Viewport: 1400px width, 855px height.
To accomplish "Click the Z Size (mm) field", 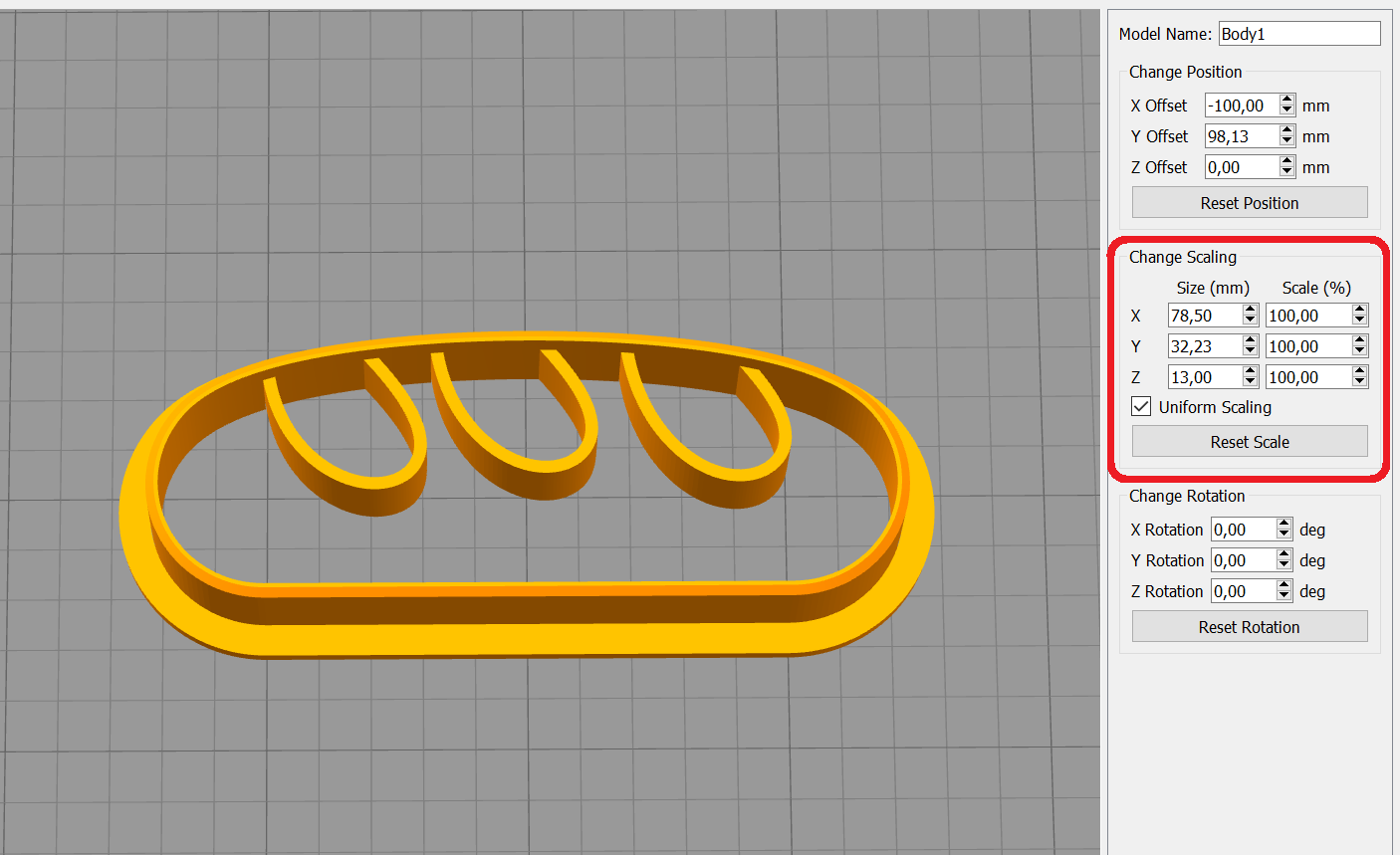I will coord(1205,377).
